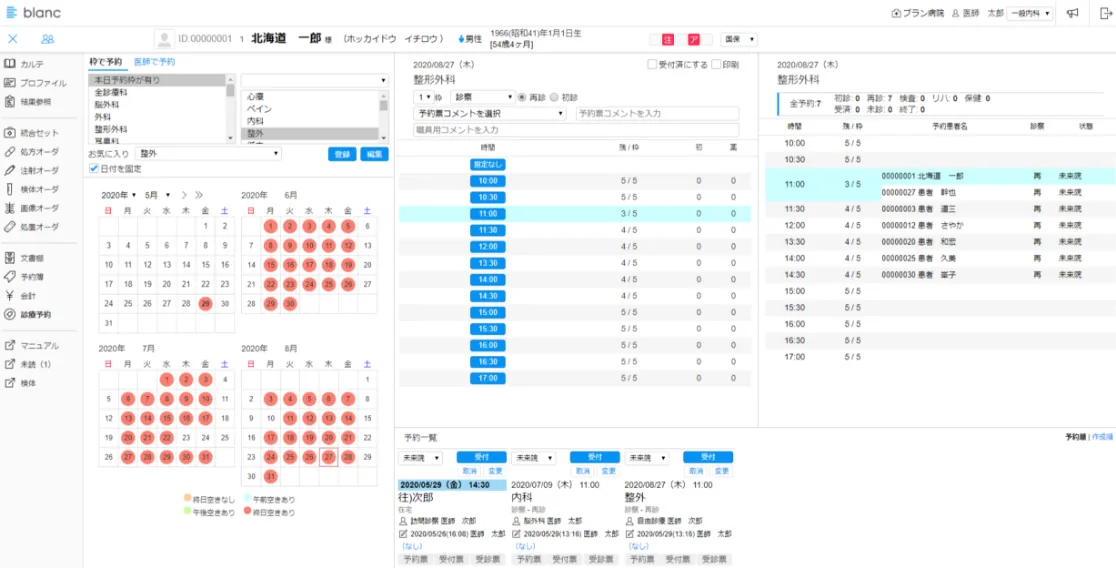
Task: Click the red ア allergy badge
Action: 694,39
